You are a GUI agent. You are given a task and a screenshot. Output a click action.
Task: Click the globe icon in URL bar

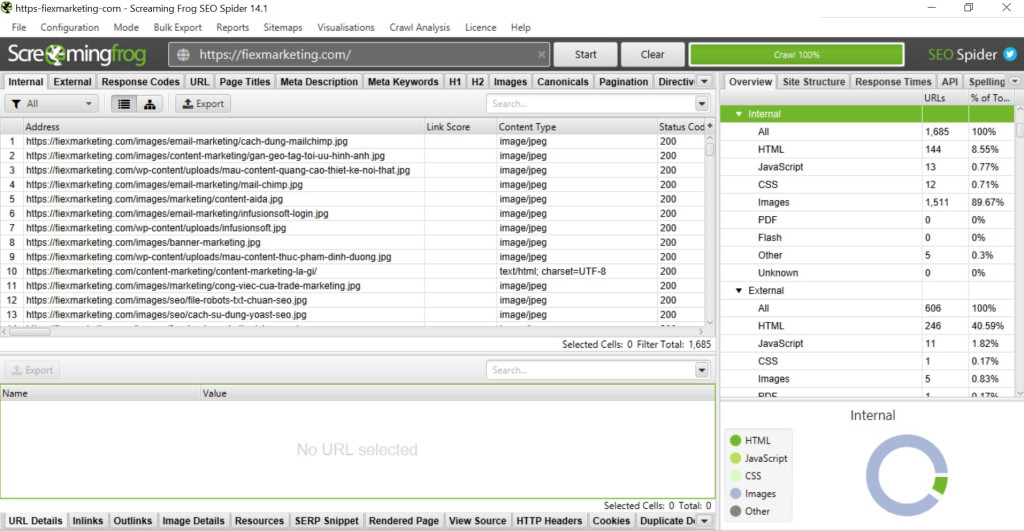coord(184,55)
